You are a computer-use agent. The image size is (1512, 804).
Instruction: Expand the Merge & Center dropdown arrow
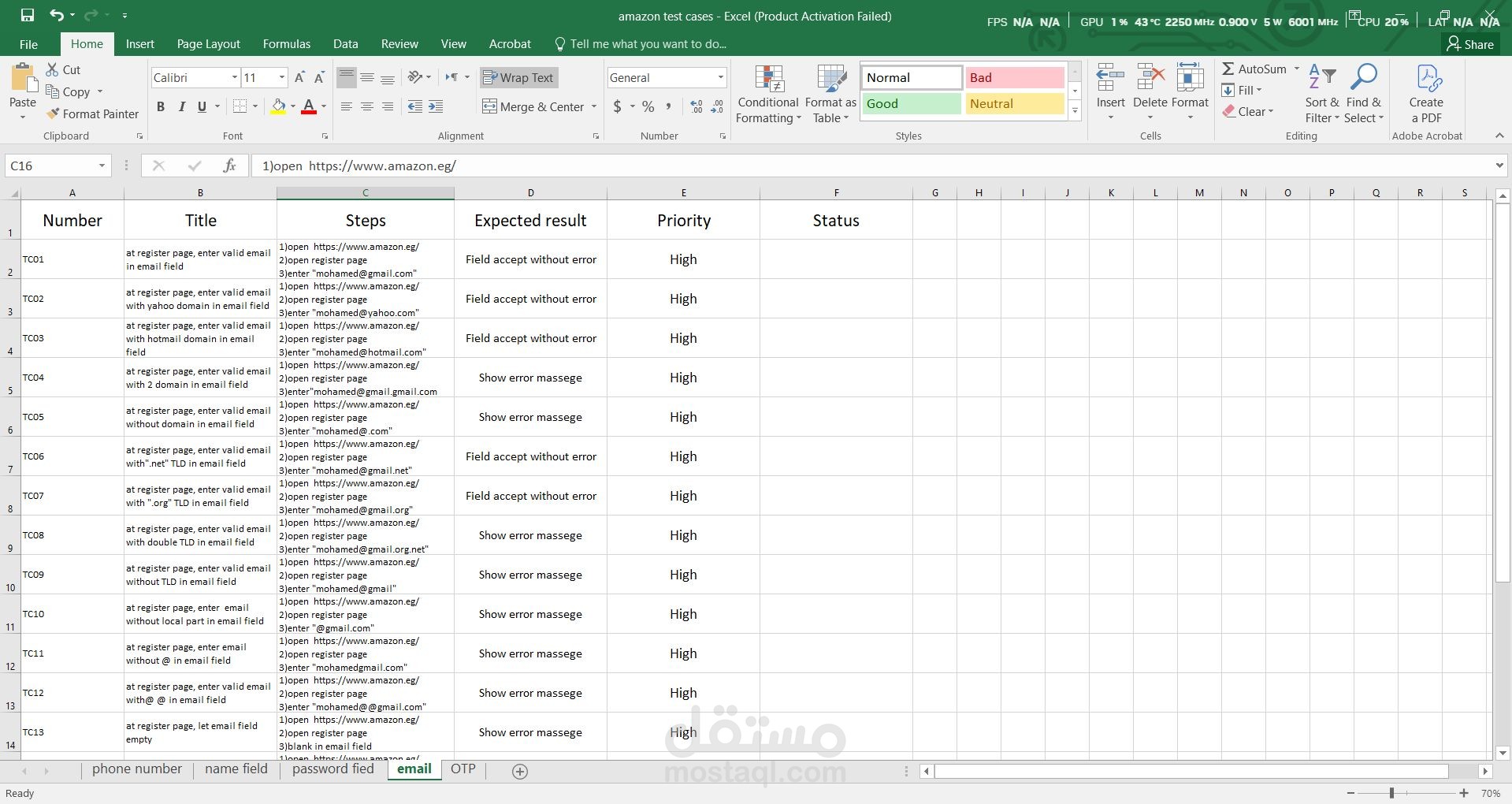click(594, 106)
